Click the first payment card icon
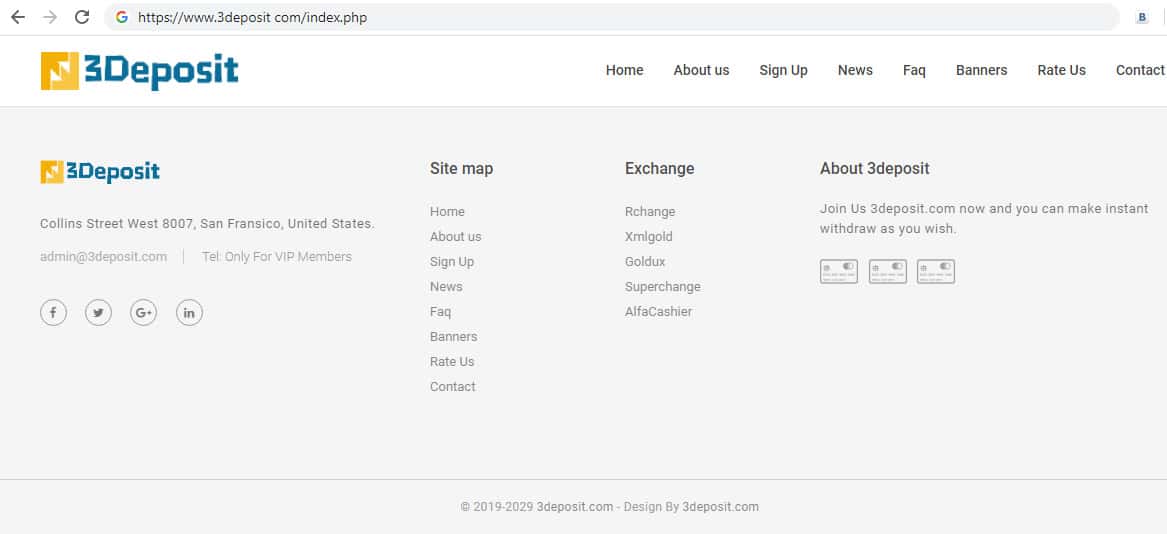Screen dimensions: 1167x534 839,271
